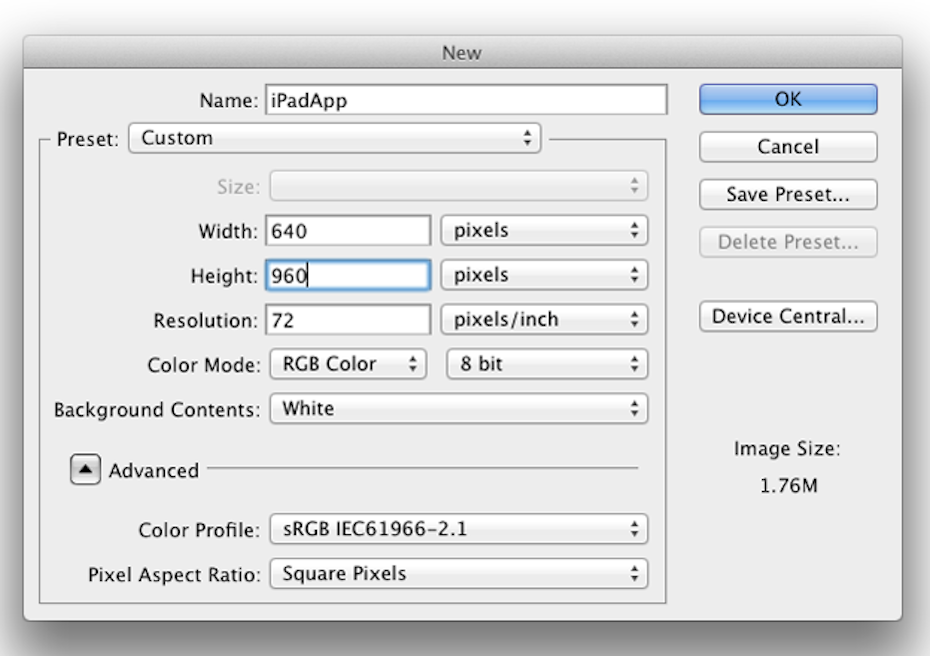The image size is (930, 656).
Task: Click the OK button
Action: [x=788, y=99]
